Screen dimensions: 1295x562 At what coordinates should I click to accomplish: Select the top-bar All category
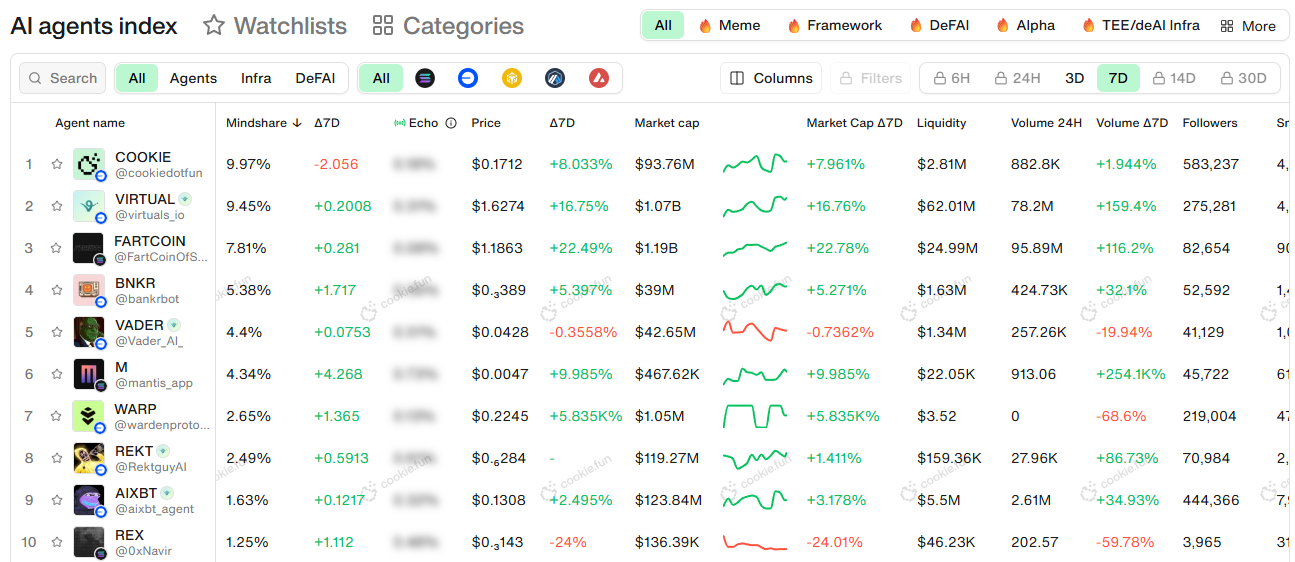click(x=663, y=26)
